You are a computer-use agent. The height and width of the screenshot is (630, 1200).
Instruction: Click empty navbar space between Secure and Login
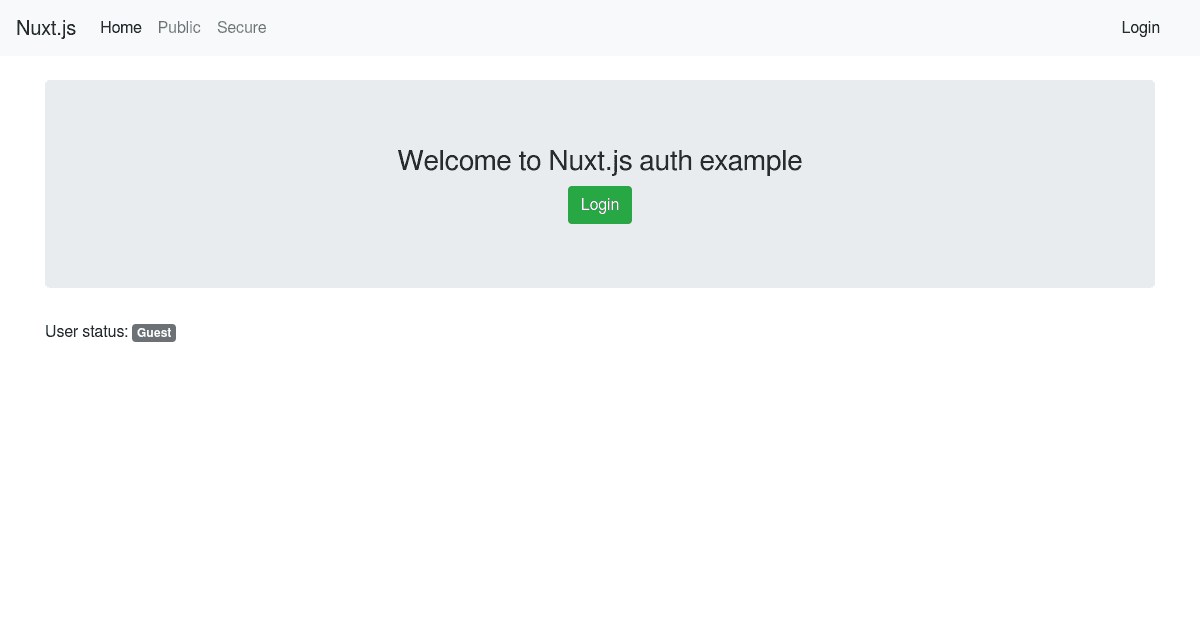tap(690, 28)
